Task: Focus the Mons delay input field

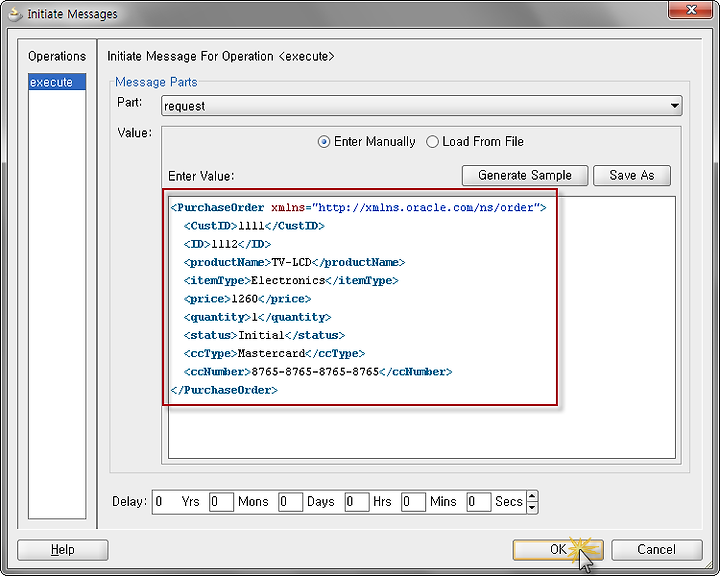Action: click(221, 502)
